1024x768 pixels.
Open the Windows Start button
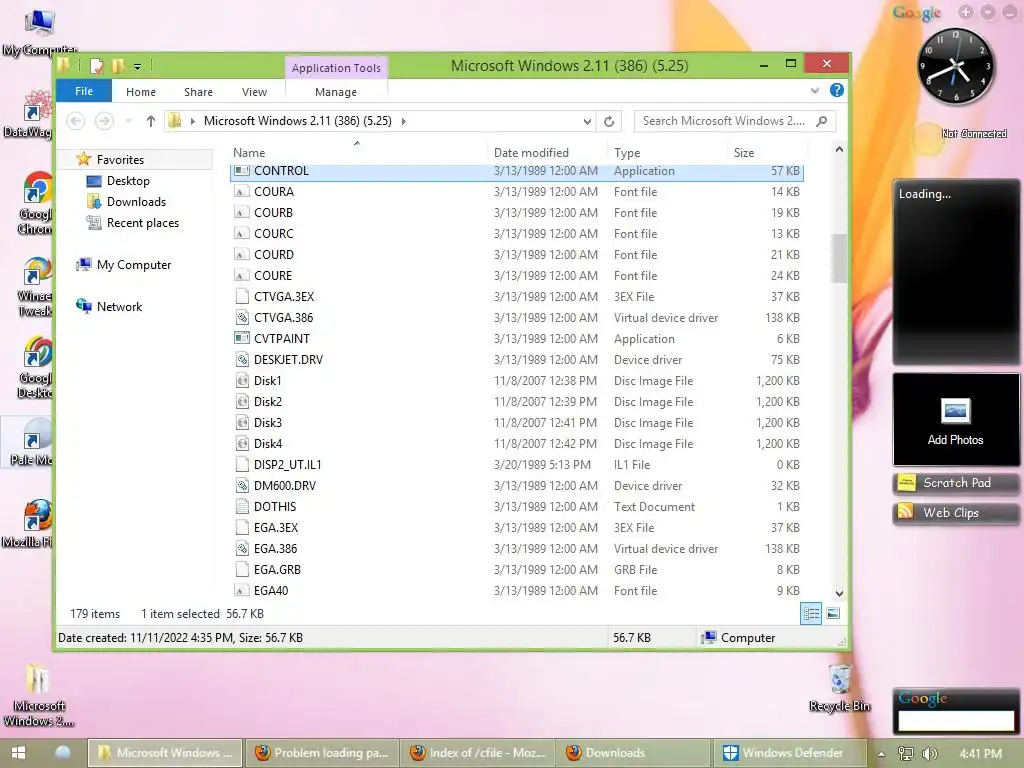pyautogui.click(x=18, y=752)
